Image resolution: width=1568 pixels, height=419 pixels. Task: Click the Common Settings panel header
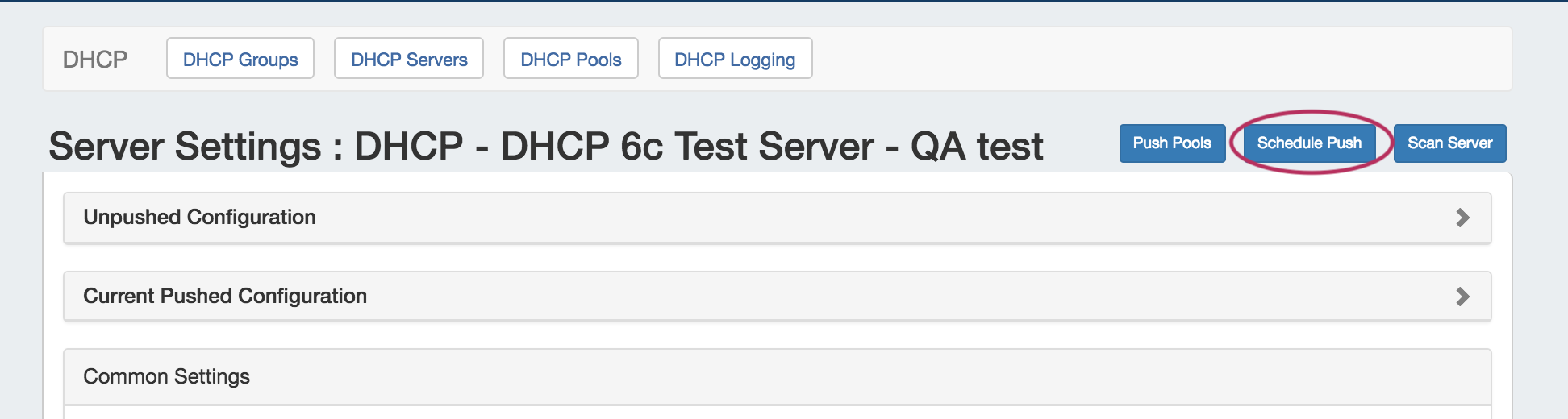pos(167,376)
